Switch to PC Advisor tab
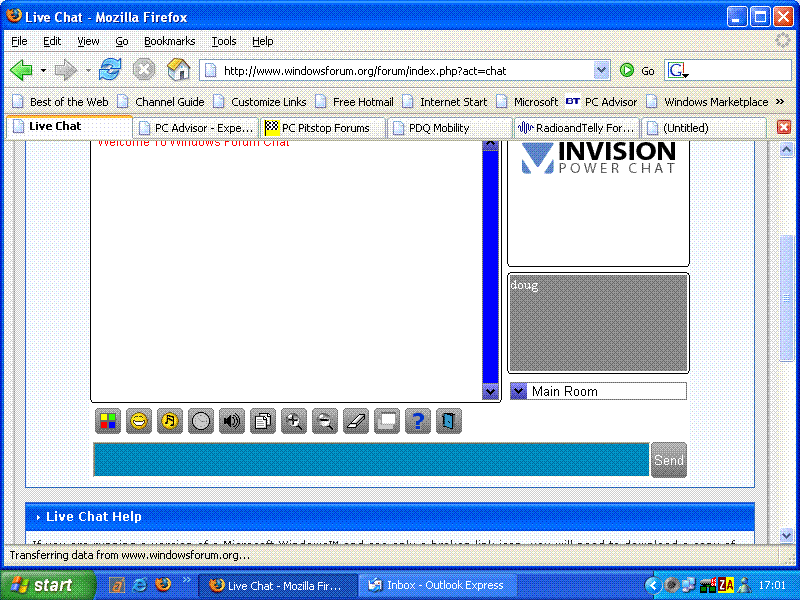Viewport: 800px width, 600px height. click(x=196, y=128)
